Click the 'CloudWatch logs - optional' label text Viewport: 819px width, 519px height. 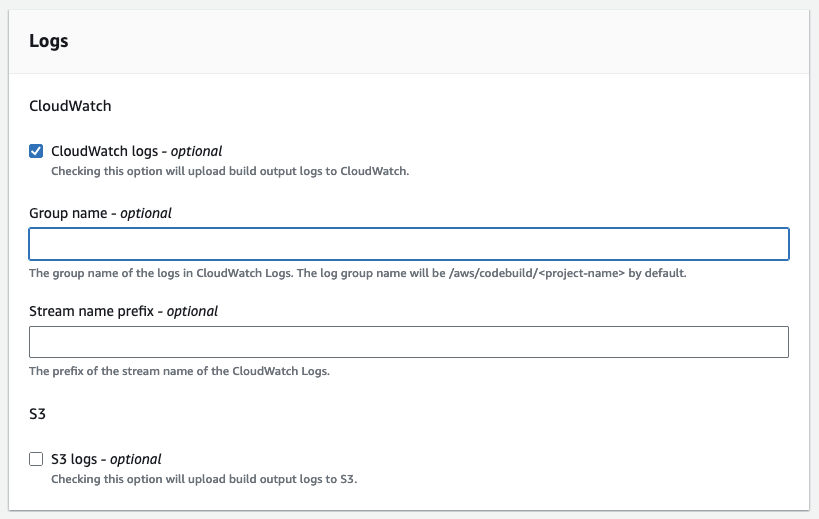136,152
